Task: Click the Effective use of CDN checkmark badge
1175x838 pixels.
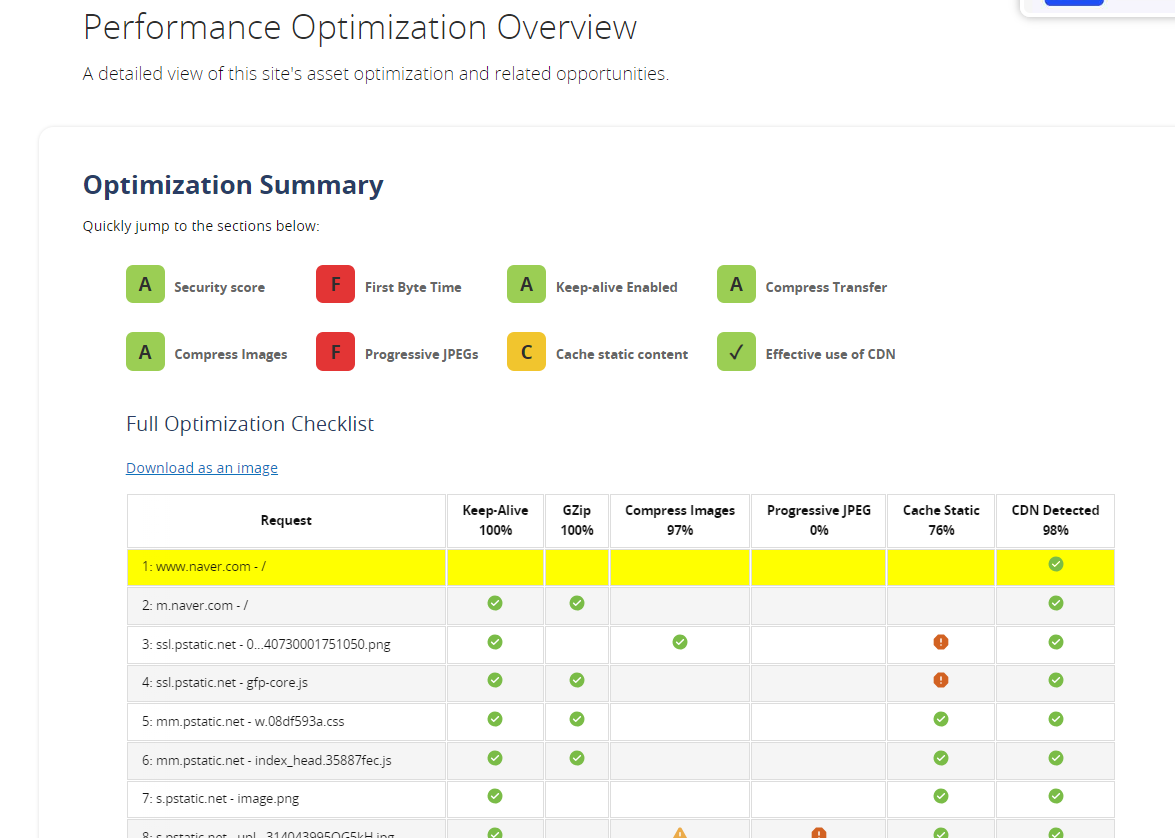Action: pyautogui.click(x=737, y=352)
